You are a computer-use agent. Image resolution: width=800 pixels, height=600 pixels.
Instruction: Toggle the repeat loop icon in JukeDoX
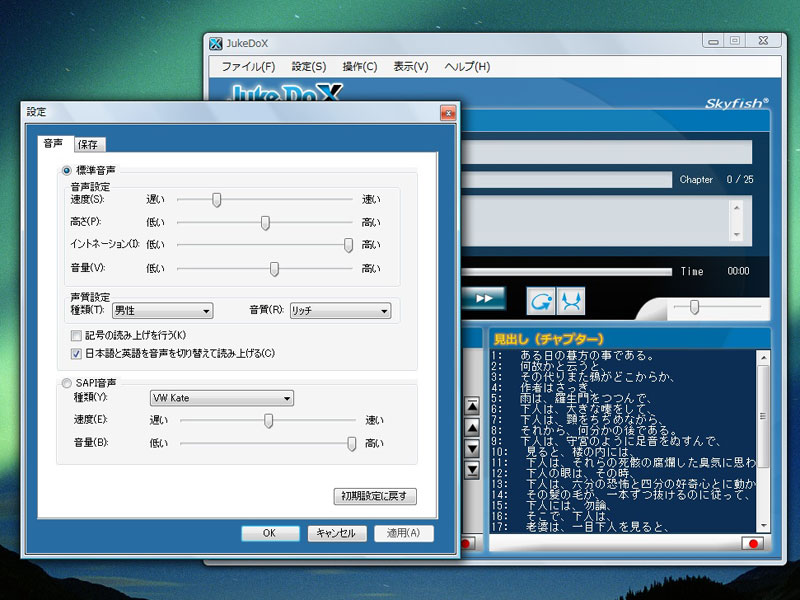(541, 301)
